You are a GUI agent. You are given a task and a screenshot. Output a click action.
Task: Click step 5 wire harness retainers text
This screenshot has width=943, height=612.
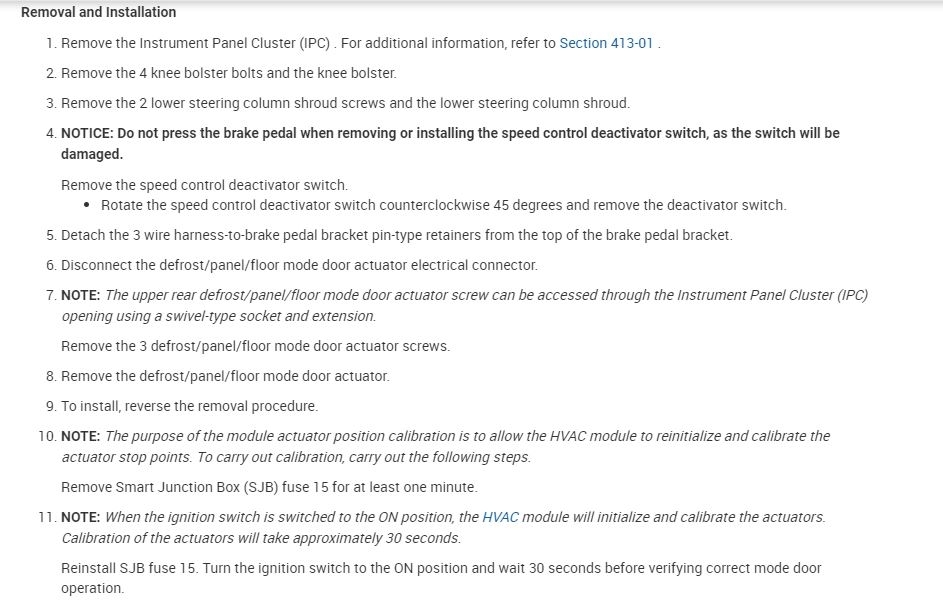(x=396, y=235)
